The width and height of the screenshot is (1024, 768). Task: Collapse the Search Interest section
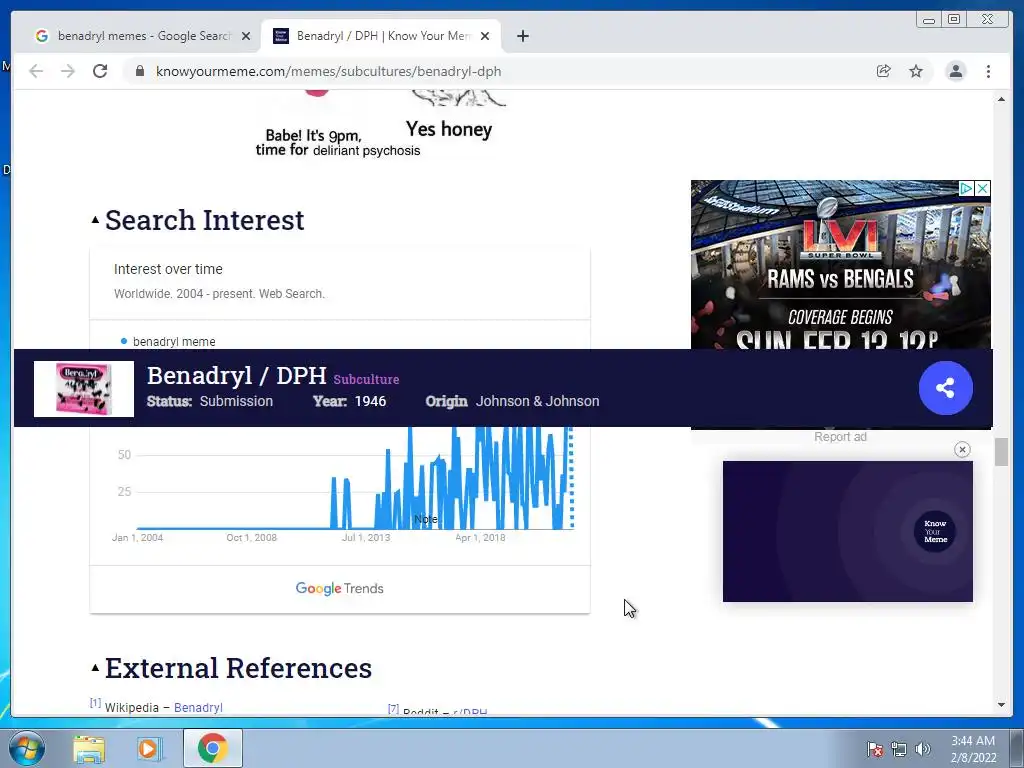pos(95,220)
